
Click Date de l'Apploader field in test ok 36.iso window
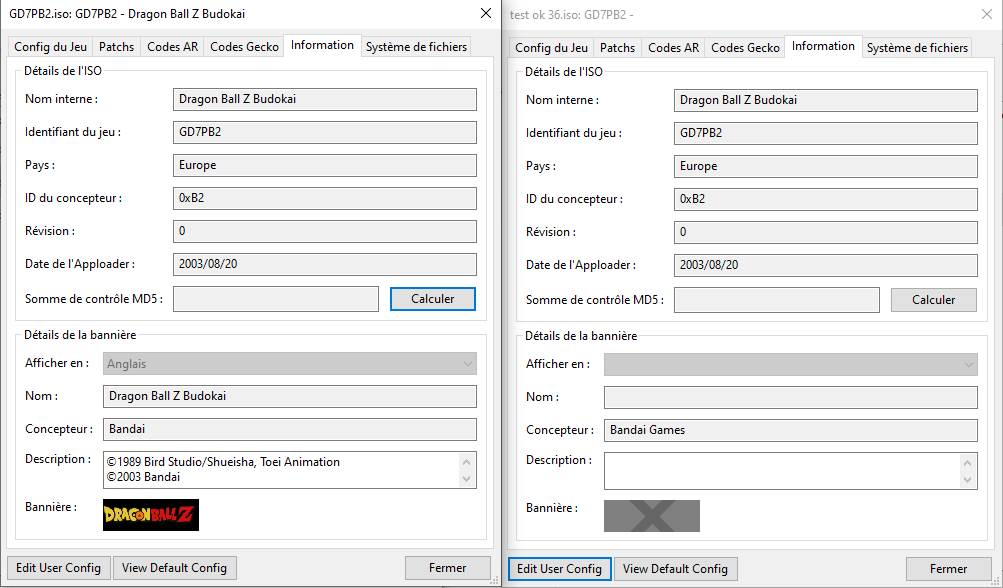click(825, 266)
